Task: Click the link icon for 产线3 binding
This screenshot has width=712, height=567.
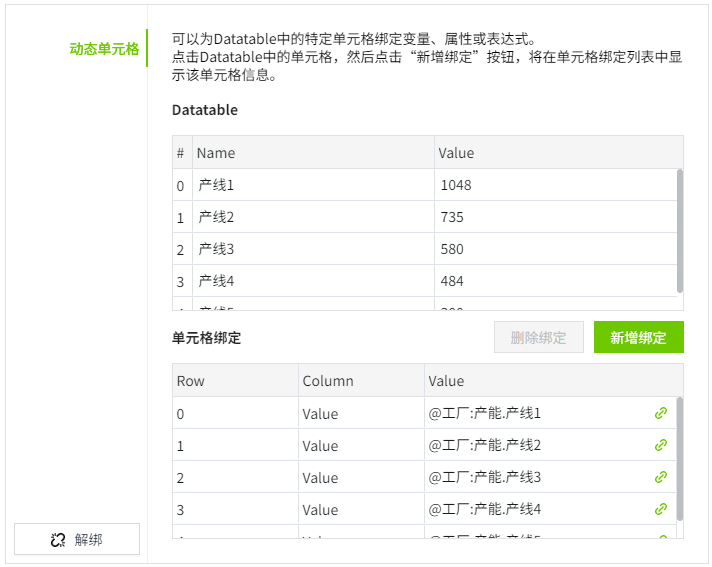Action: (x=660, y=477)
